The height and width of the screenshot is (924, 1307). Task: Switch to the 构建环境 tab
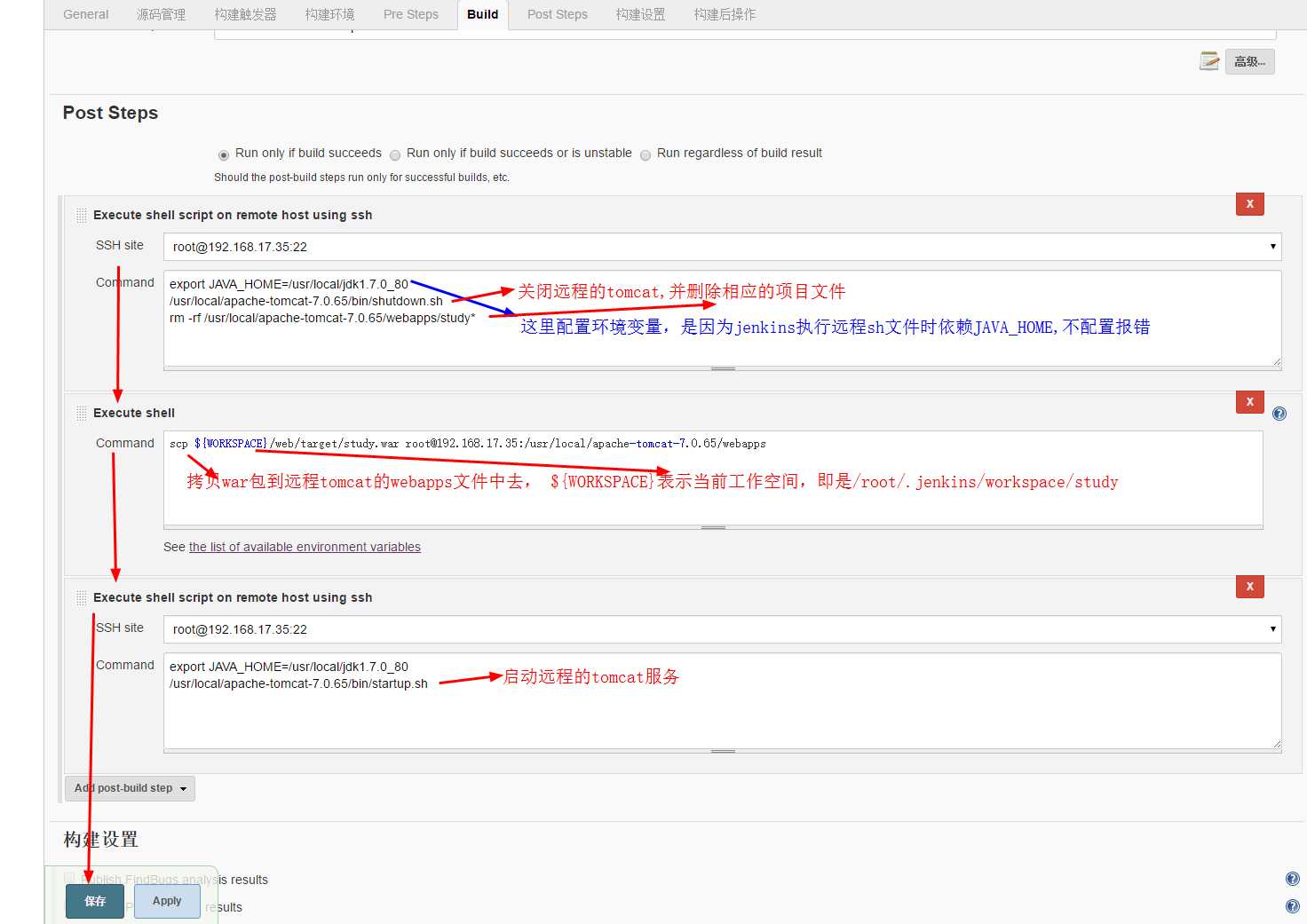(330, 14)
